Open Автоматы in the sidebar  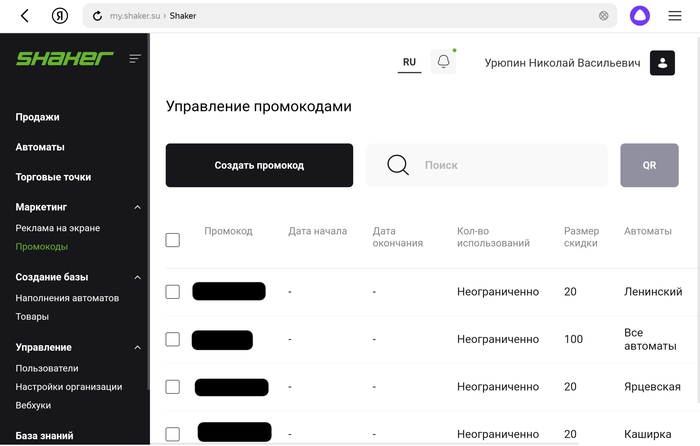[x=40, y=147]
